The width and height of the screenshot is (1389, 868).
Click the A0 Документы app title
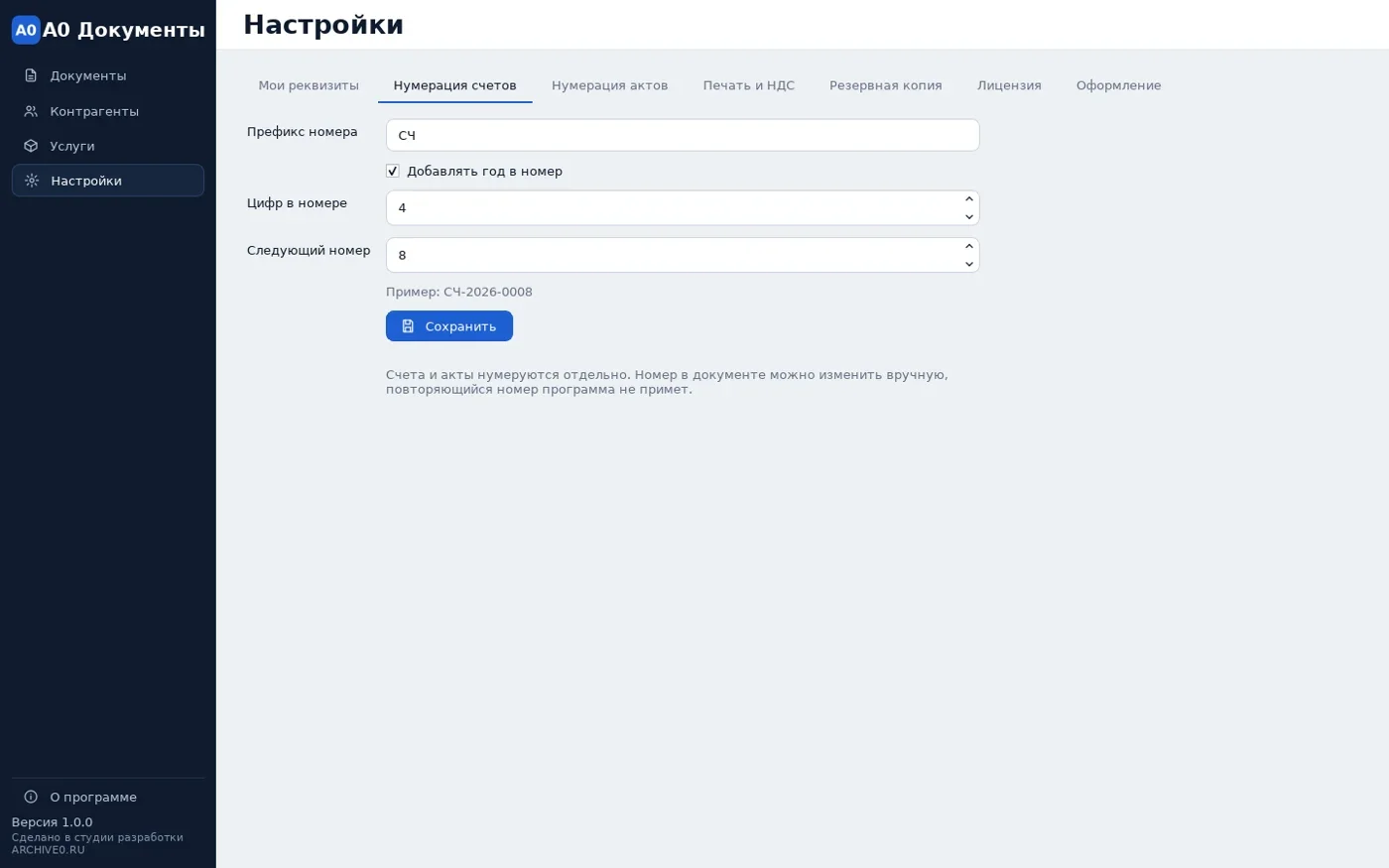124,30
